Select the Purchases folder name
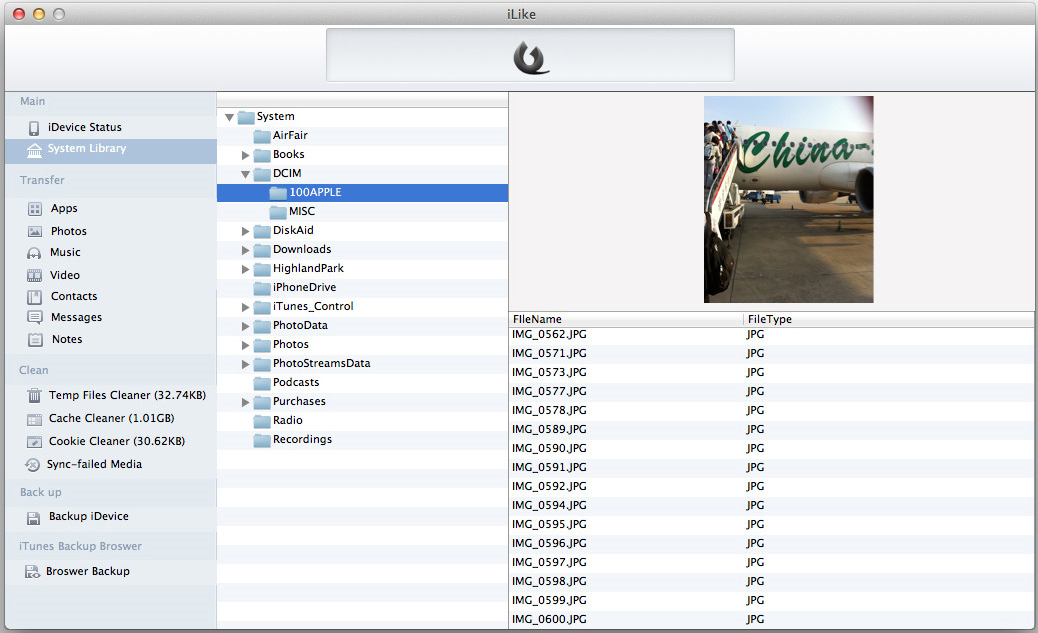The width and height of the screenshot is (1038, 633). [x=299, y=401]
